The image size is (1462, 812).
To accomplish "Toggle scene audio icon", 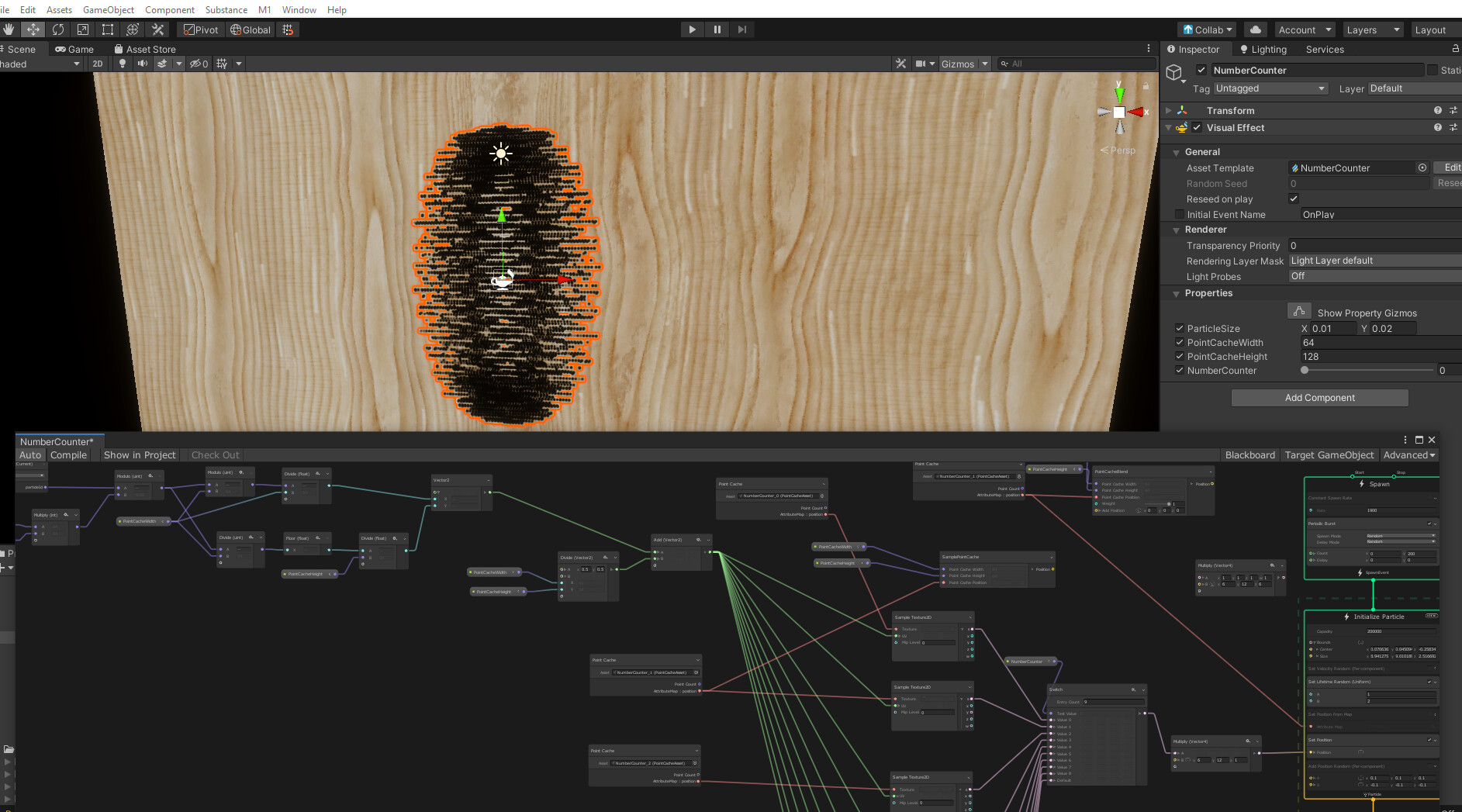I will [x=143, y=63].
